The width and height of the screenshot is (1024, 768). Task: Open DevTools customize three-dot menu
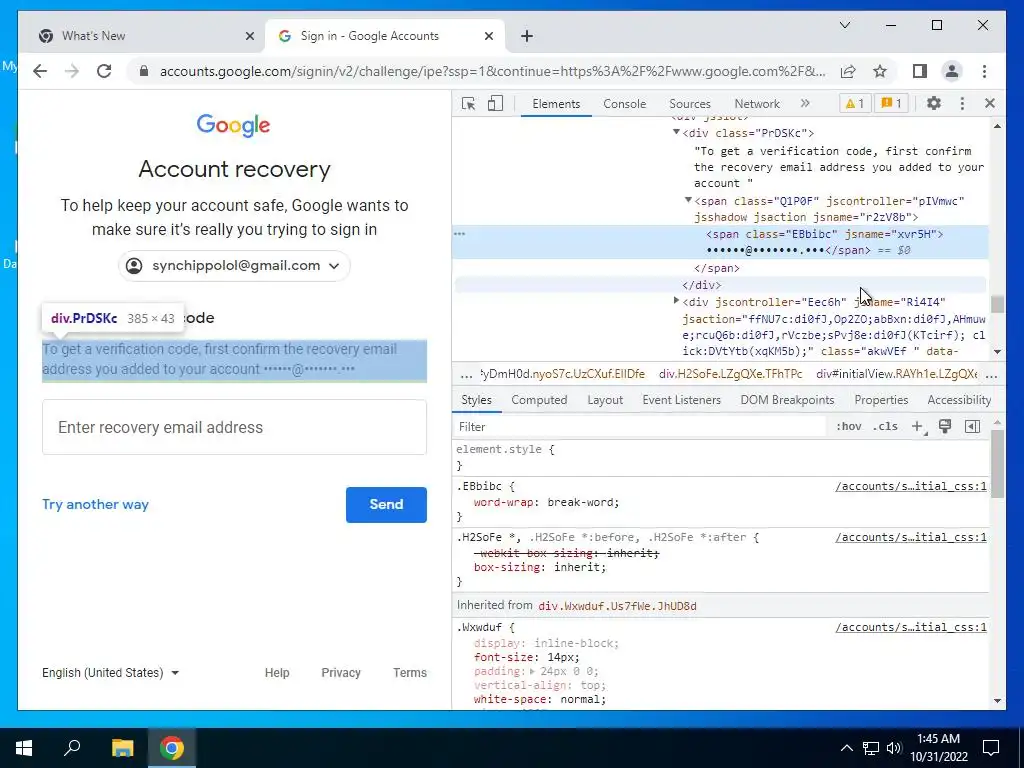(x=962, y=103)
